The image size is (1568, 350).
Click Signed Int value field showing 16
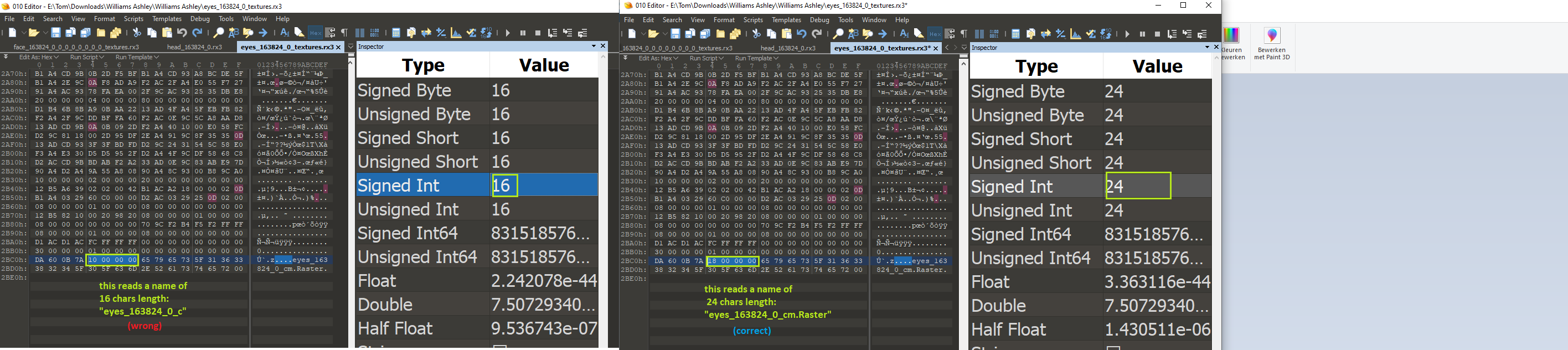coord(544,185)
